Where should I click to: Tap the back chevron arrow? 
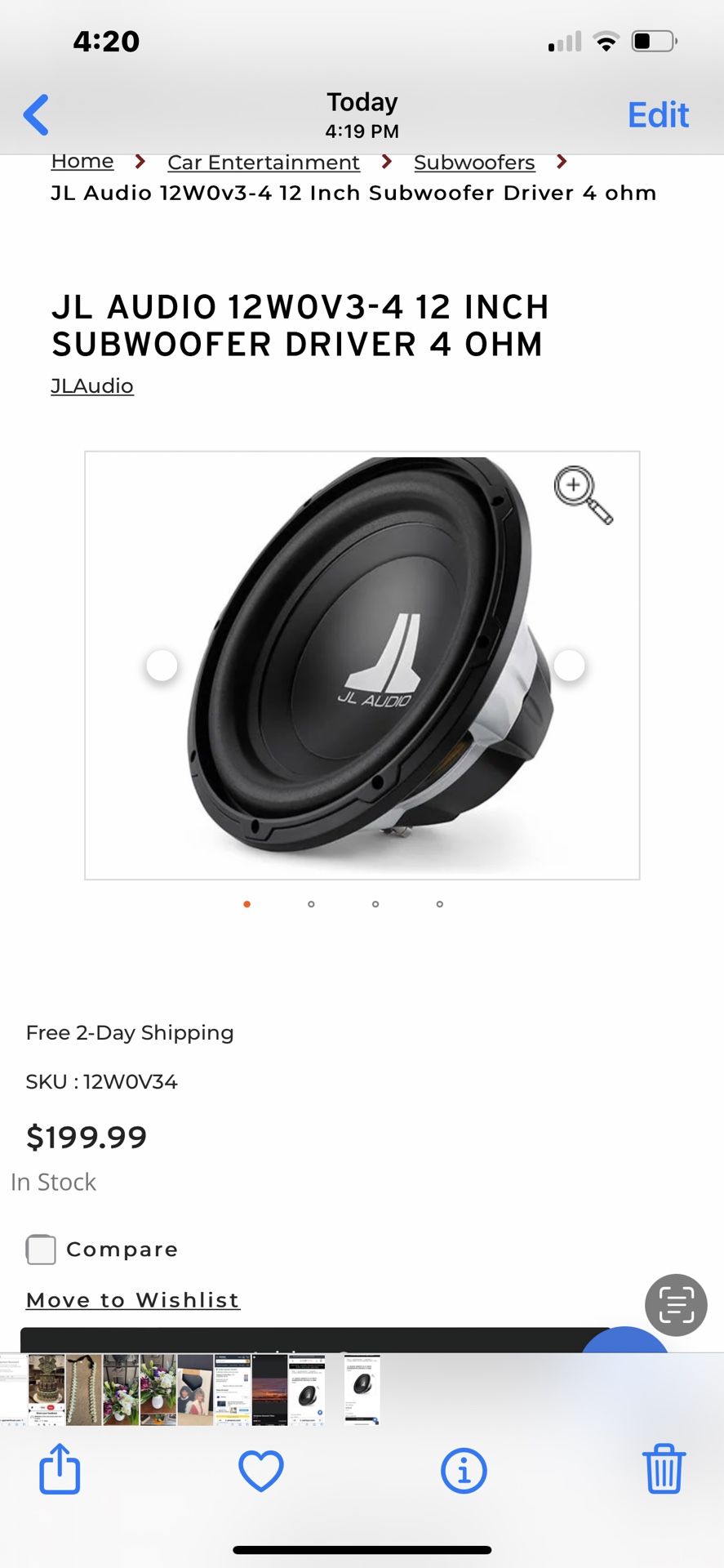(36, 114)
